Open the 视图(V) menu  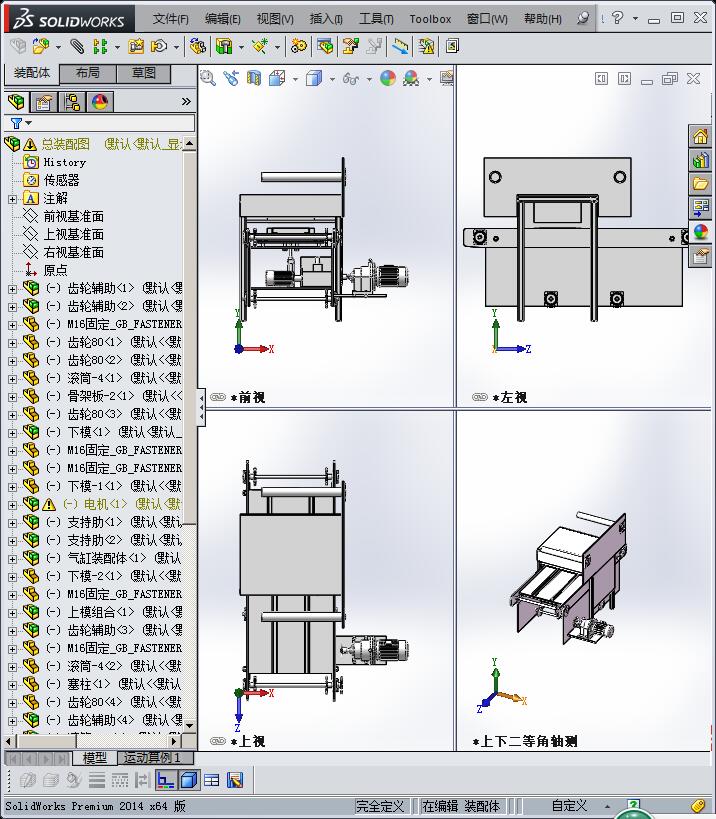(275, 19)
